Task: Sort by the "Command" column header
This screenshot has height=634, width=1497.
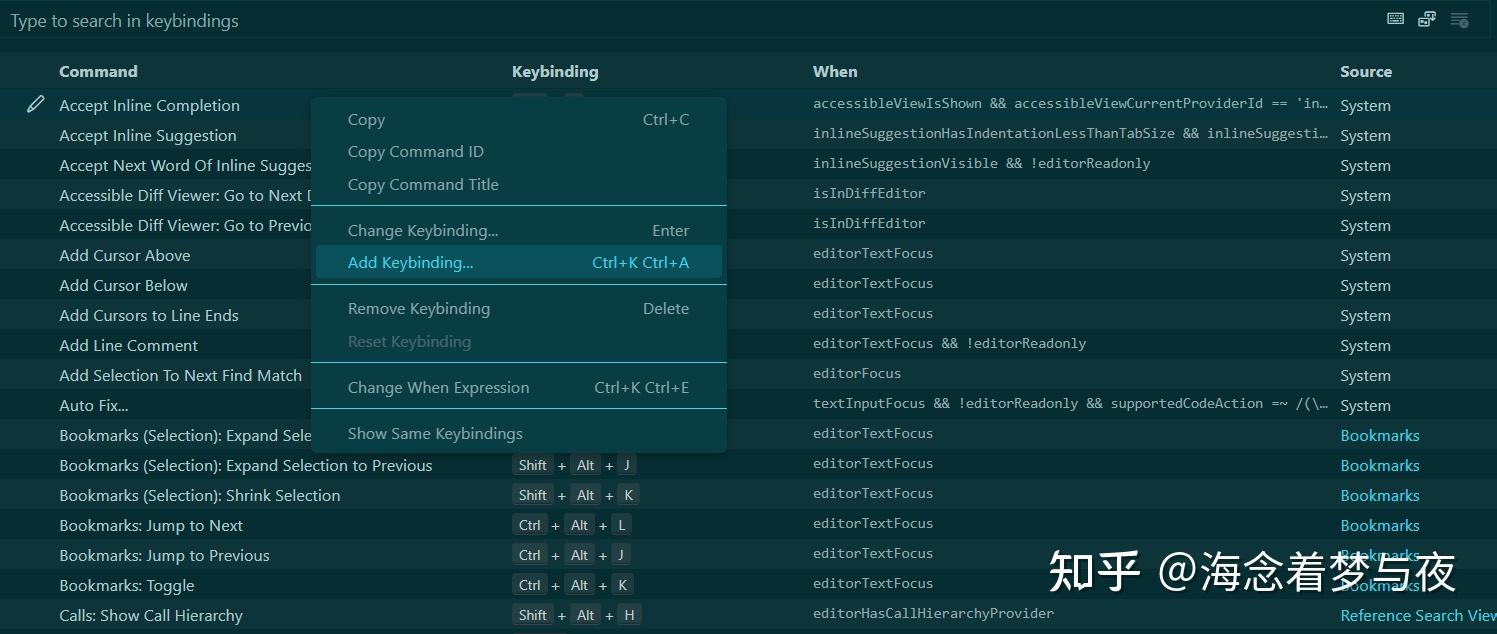Action: pyautogui.click(x=98, y=71)
